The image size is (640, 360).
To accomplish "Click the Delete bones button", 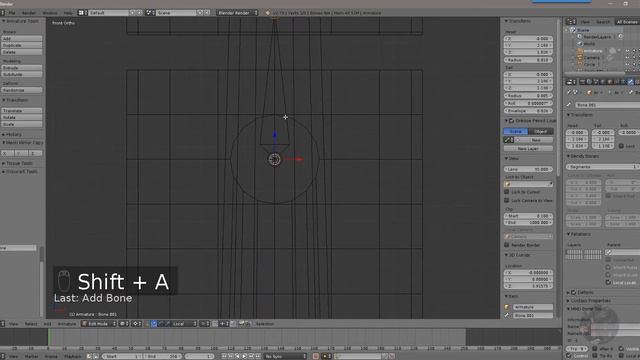I will coord(22,52).
